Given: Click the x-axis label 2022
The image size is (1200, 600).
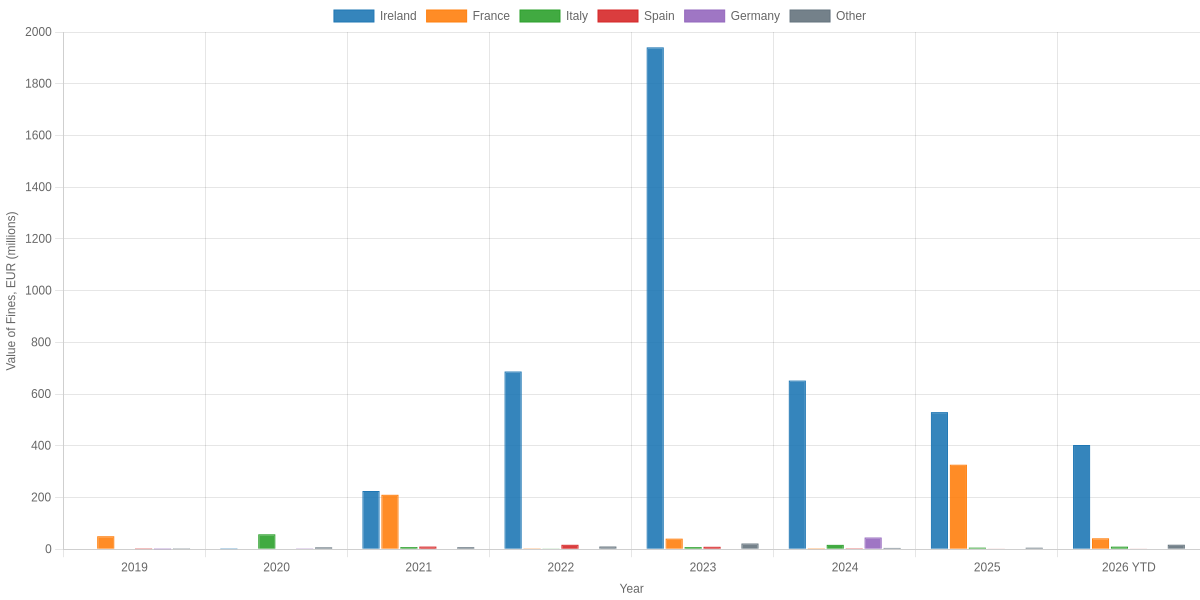Looking at the screenshot, I should 561,567.
